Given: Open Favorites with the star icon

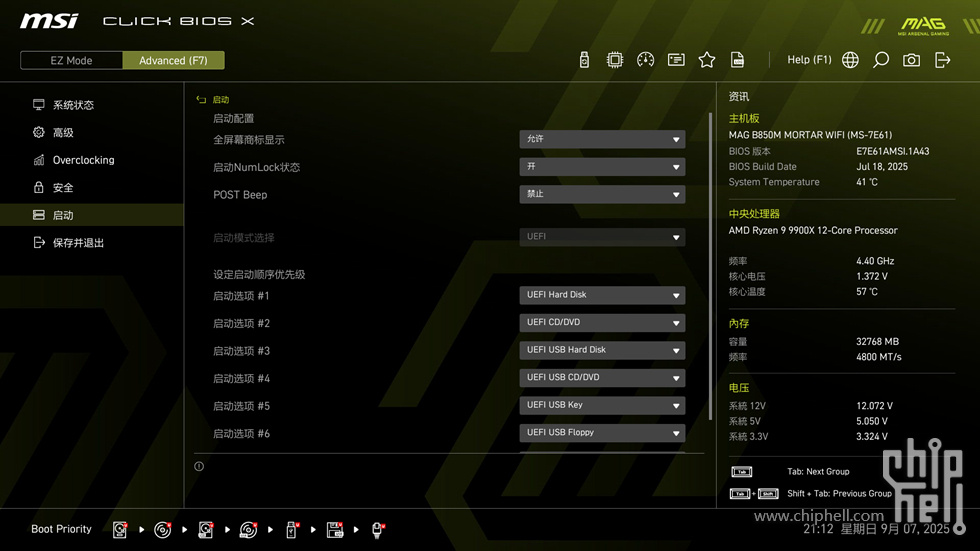Looking at the screenshot, I should [x=706, y=60].
